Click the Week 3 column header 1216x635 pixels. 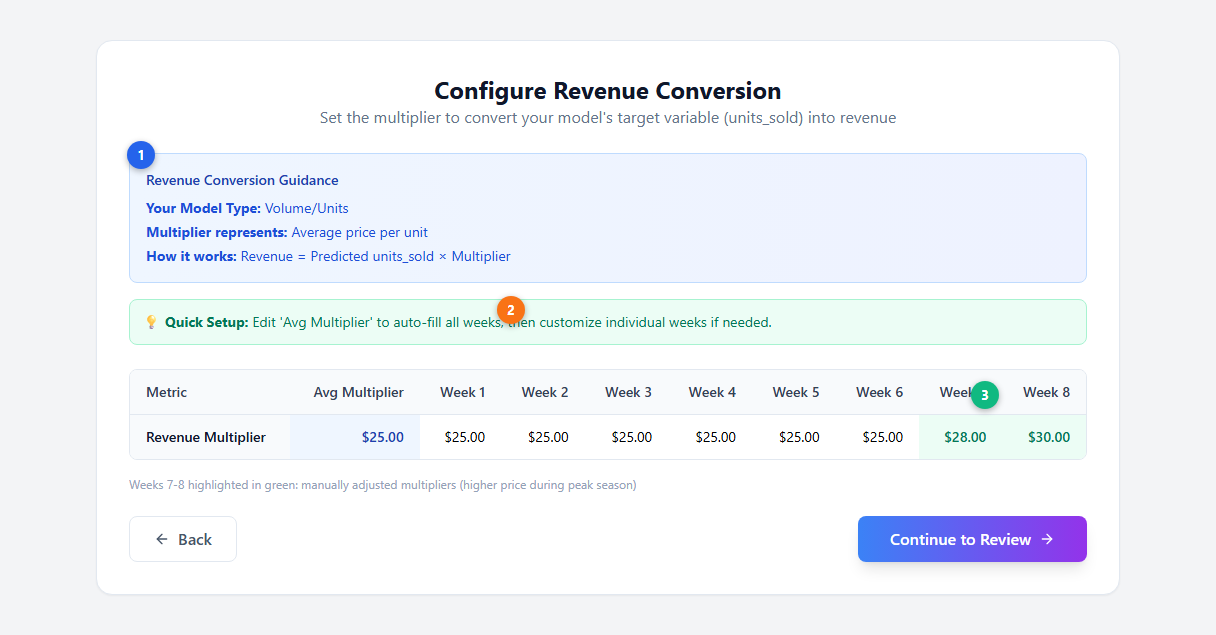629,392
